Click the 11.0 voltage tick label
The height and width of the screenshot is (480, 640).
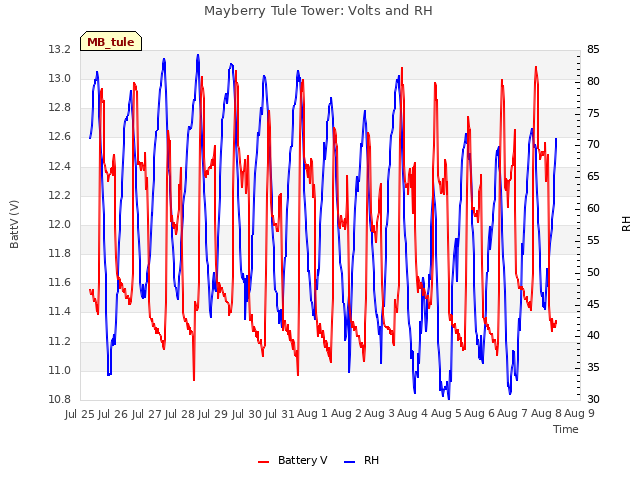pyautogui.click(x=60, y=371)
